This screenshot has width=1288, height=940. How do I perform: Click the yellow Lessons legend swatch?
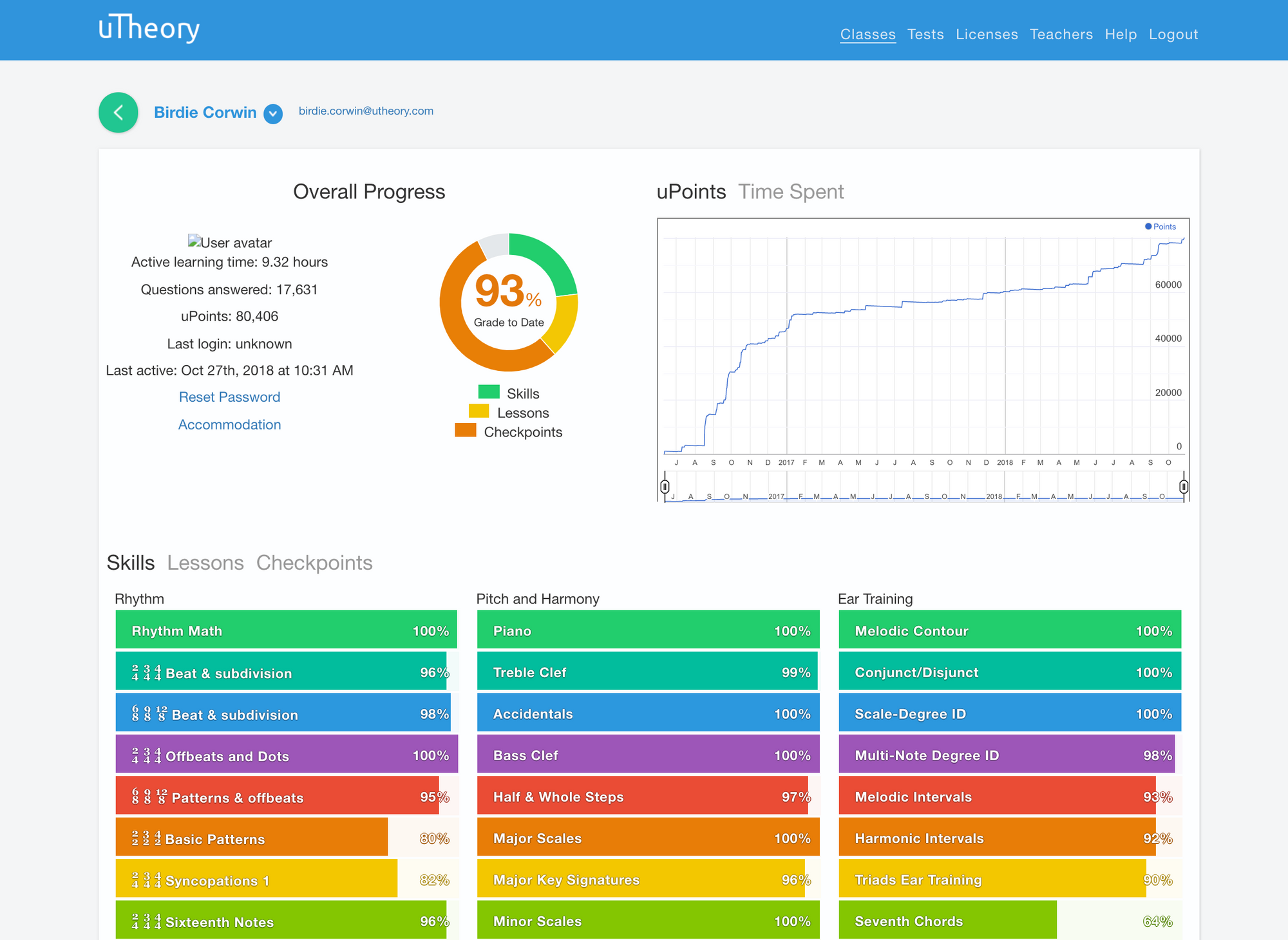479,411
